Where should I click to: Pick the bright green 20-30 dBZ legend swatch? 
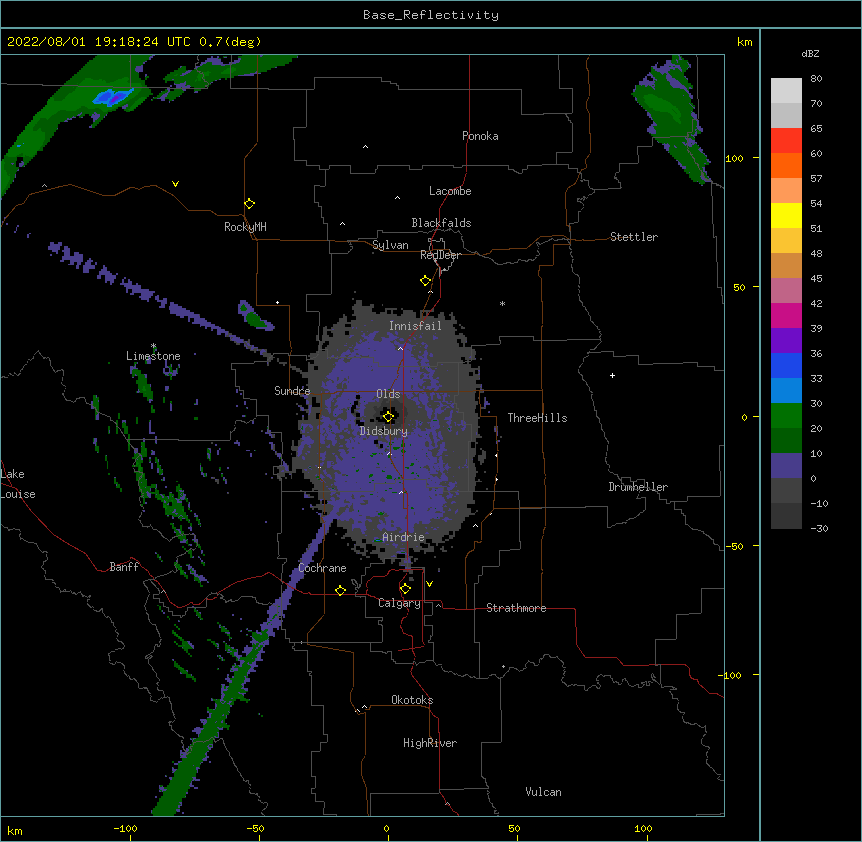(x=786, y=416)
